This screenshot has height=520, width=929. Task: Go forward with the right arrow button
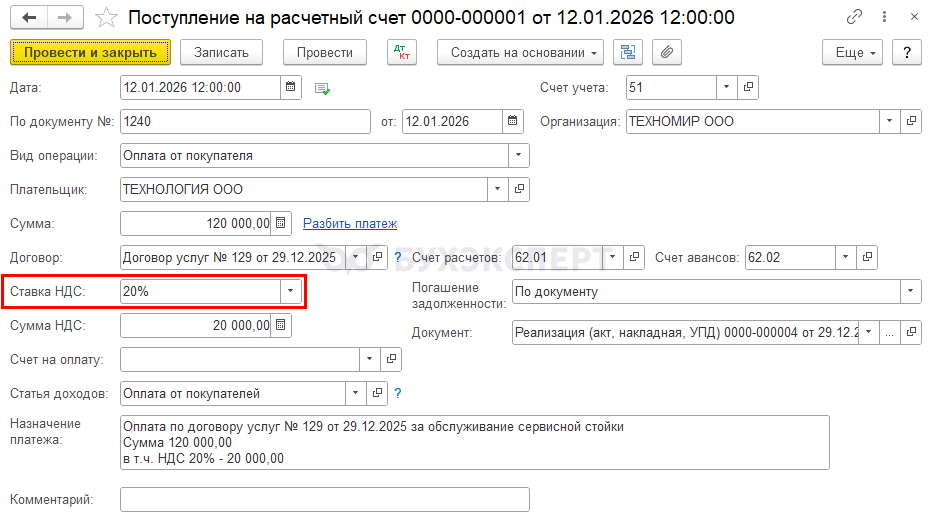(x=65, y=18)
